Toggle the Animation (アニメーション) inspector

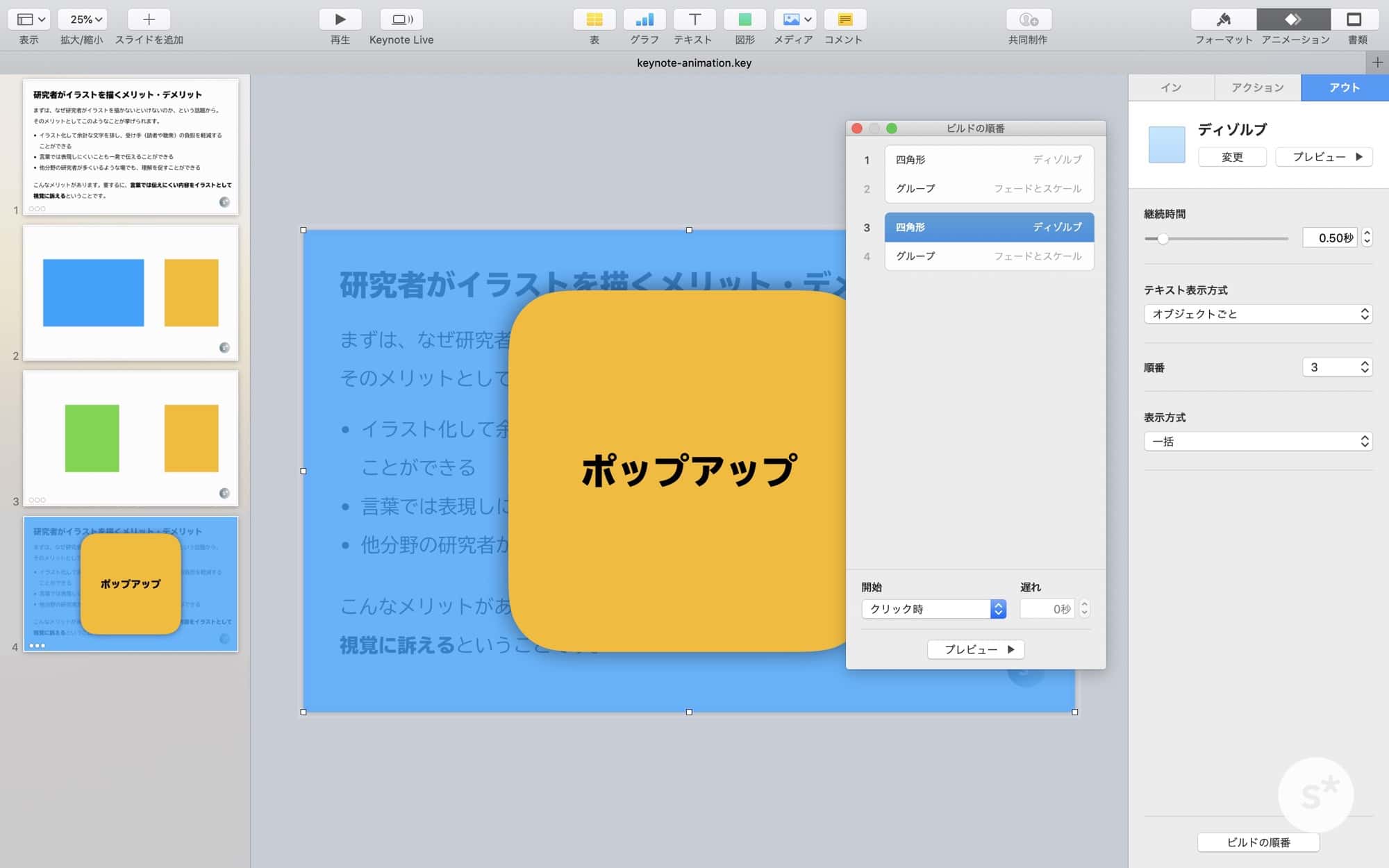(1293, 19)
